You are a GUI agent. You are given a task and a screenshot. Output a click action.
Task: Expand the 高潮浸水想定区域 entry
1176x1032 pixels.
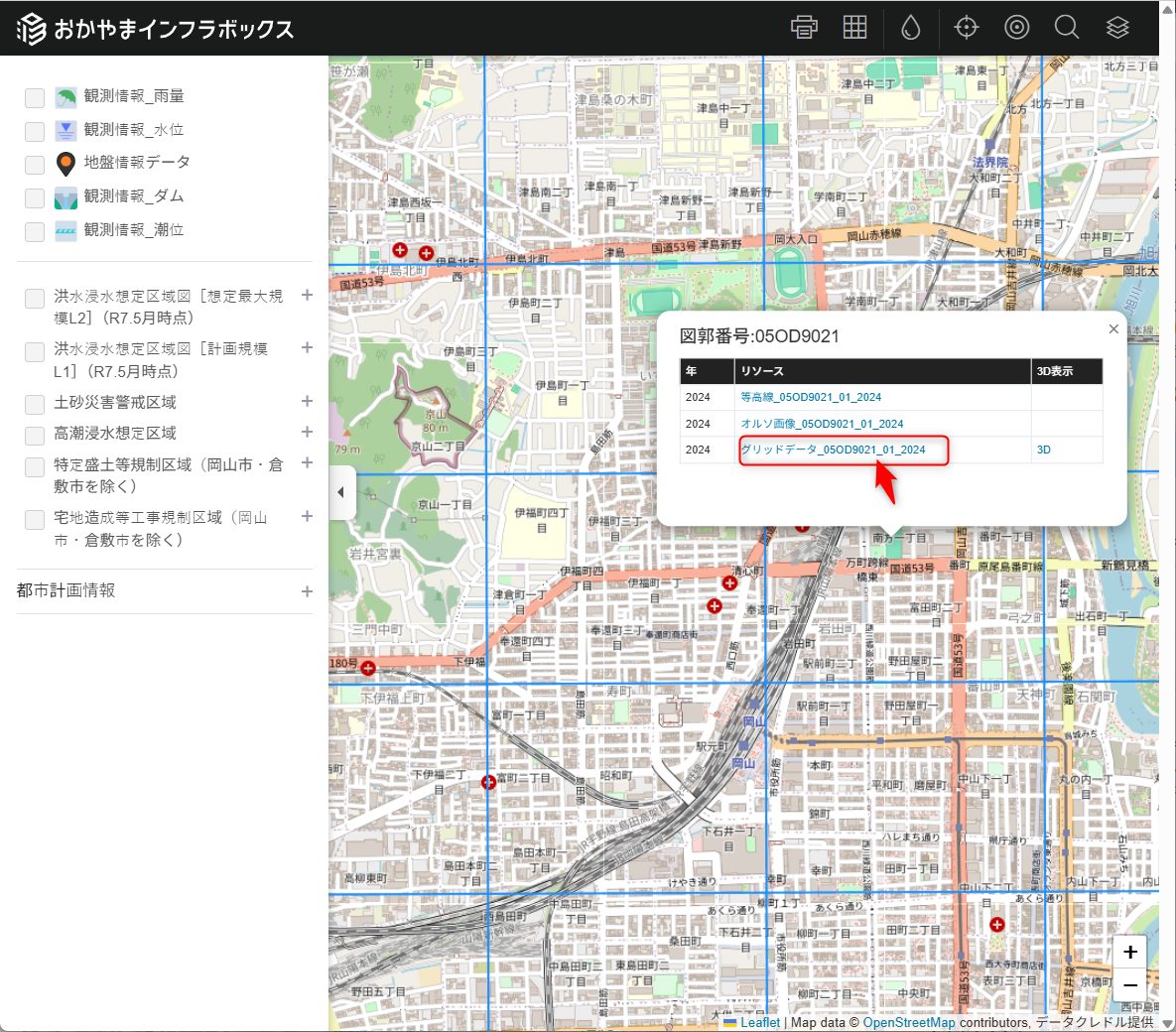click(307, 433)
